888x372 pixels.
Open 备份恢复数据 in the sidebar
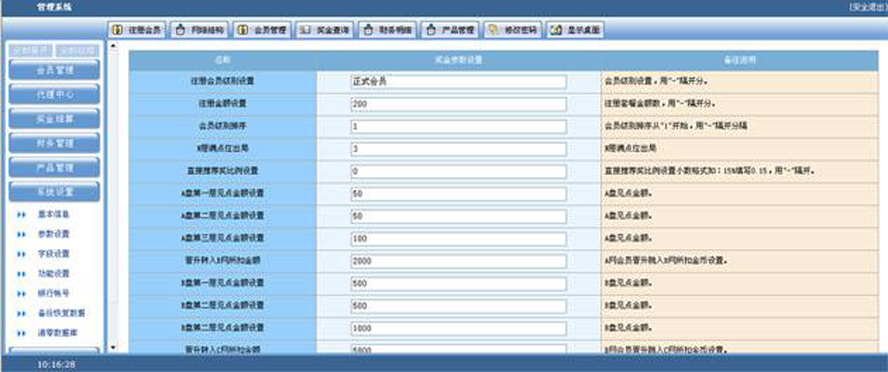61,313
